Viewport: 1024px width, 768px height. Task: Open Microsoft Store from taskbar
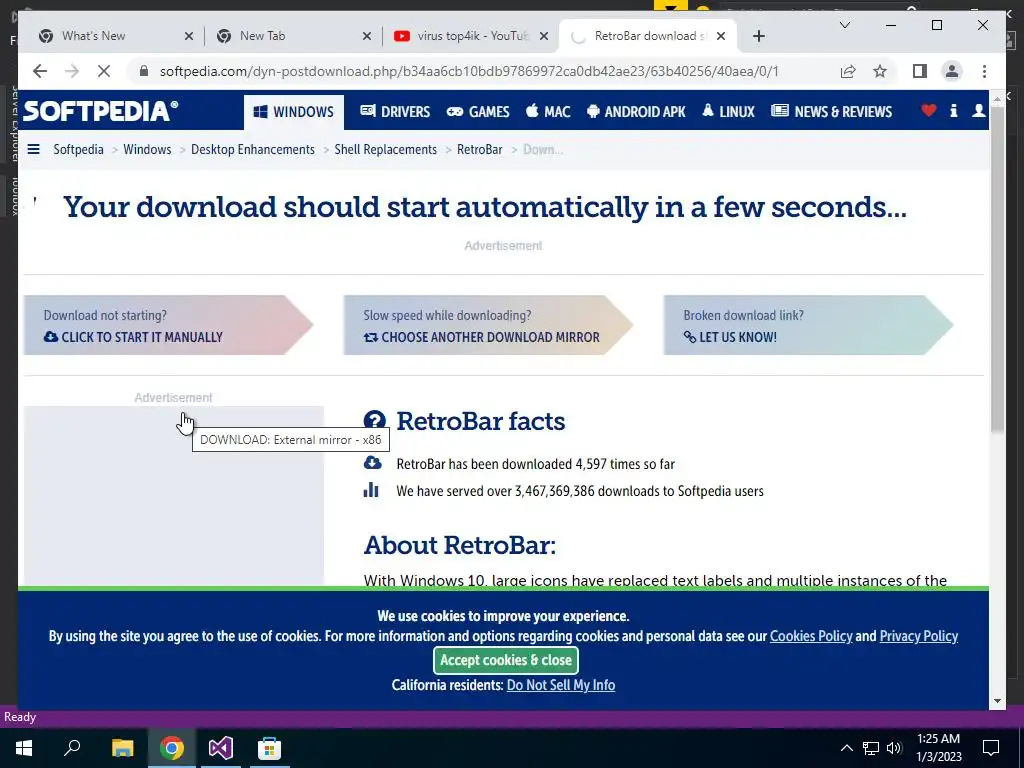click(269, 748)
